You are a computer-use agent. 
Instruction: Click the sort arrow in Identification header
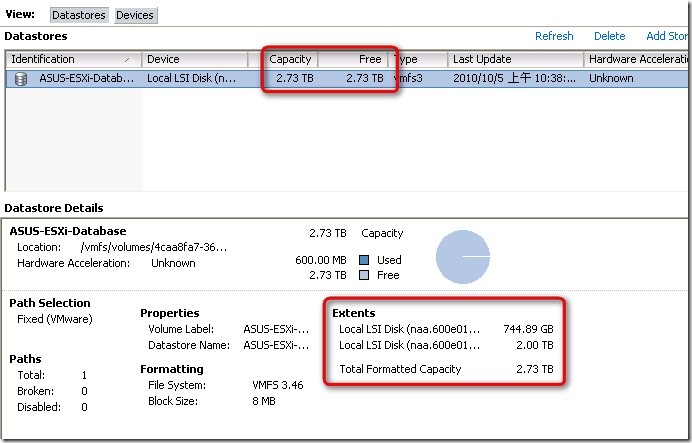point(128,60)
